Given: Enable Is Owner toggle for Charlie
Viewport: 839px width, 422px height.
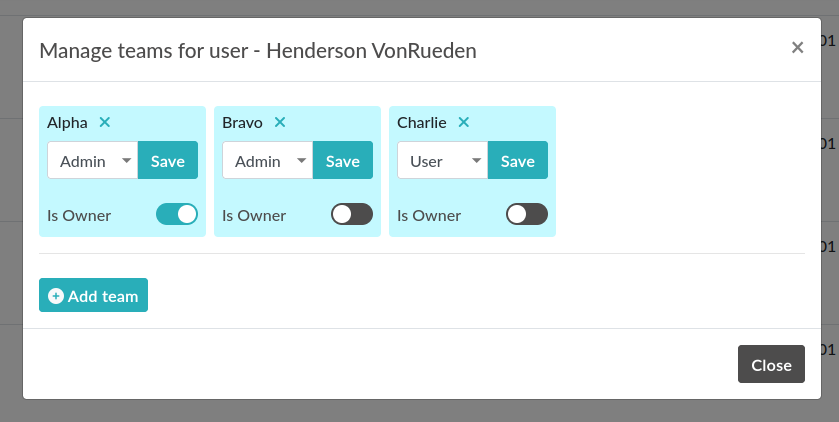Looking at the screenshot, I should 527,214.
